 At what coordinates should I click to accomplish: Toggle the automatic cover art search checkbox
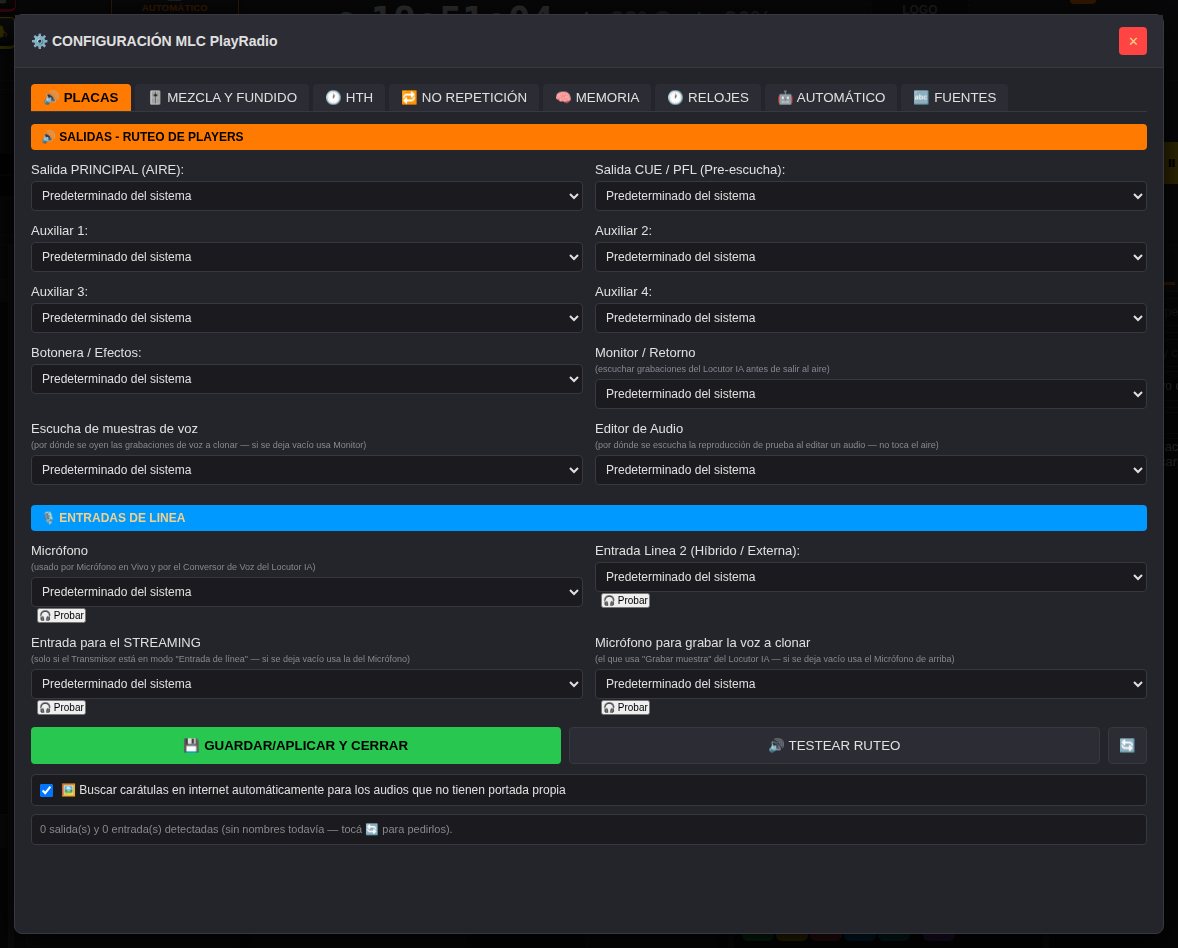[x=47, y=790]
